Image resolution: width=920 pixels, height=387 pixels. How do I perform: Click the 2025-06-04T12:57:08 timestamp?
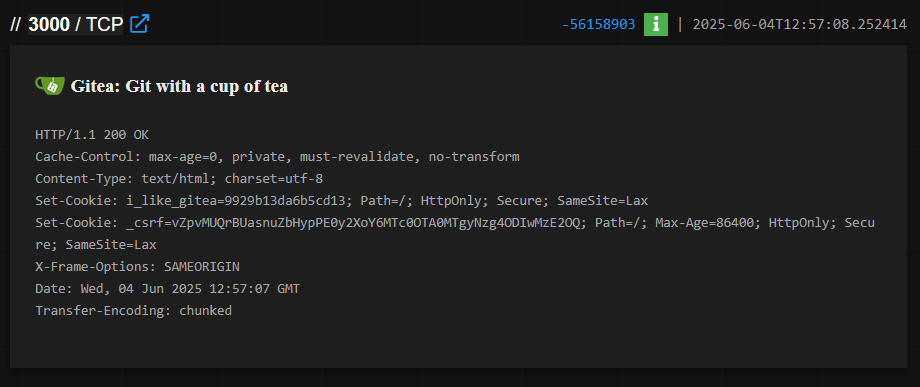point(800,25)
